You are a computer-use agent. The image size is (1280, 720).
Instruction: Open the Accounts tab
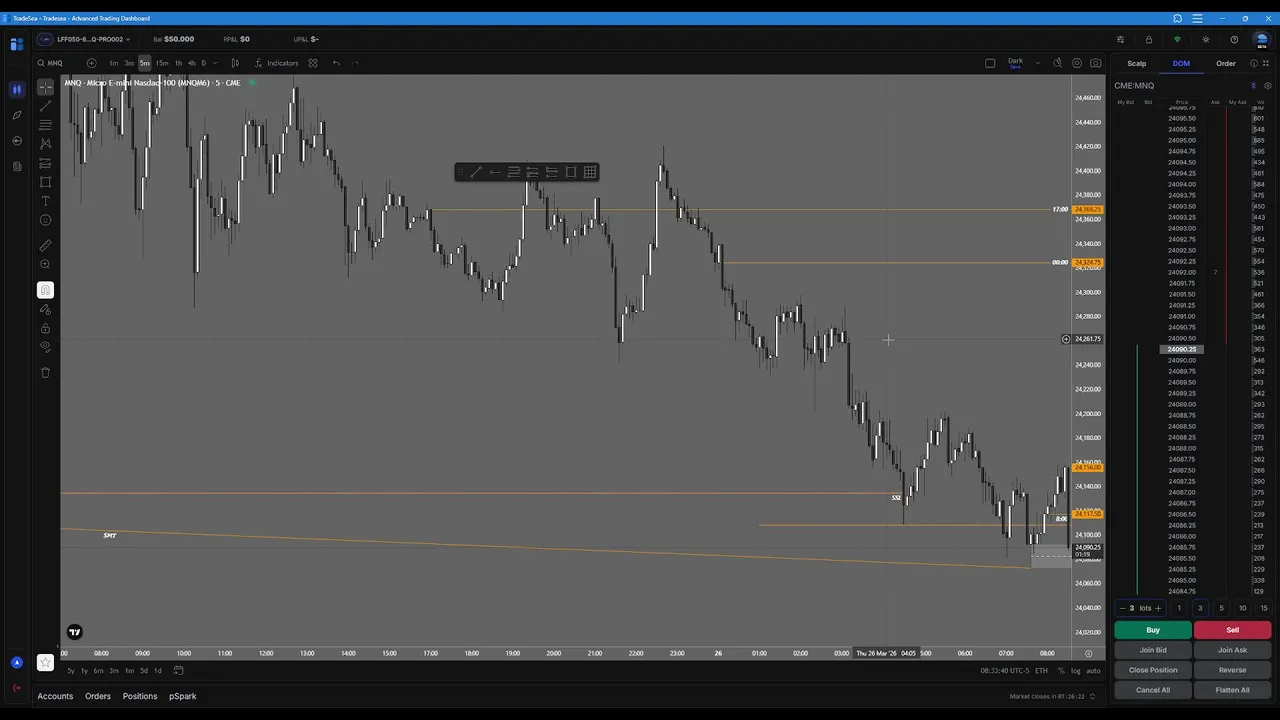pyautogui.click(x=55, y=696)
